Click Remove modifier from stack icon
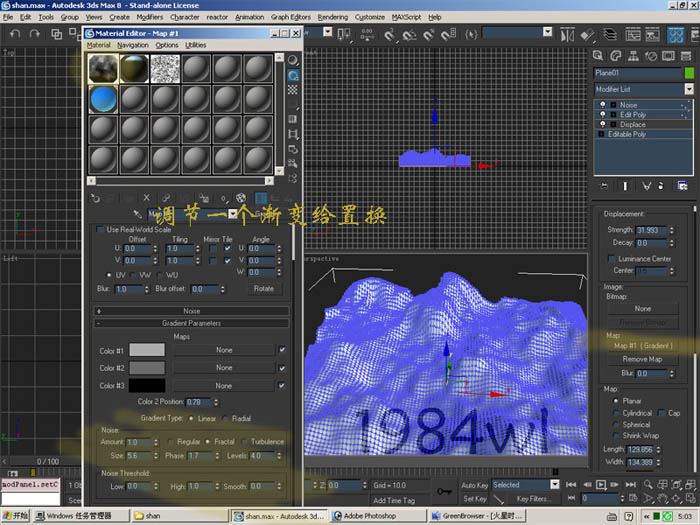 (661, 186)
